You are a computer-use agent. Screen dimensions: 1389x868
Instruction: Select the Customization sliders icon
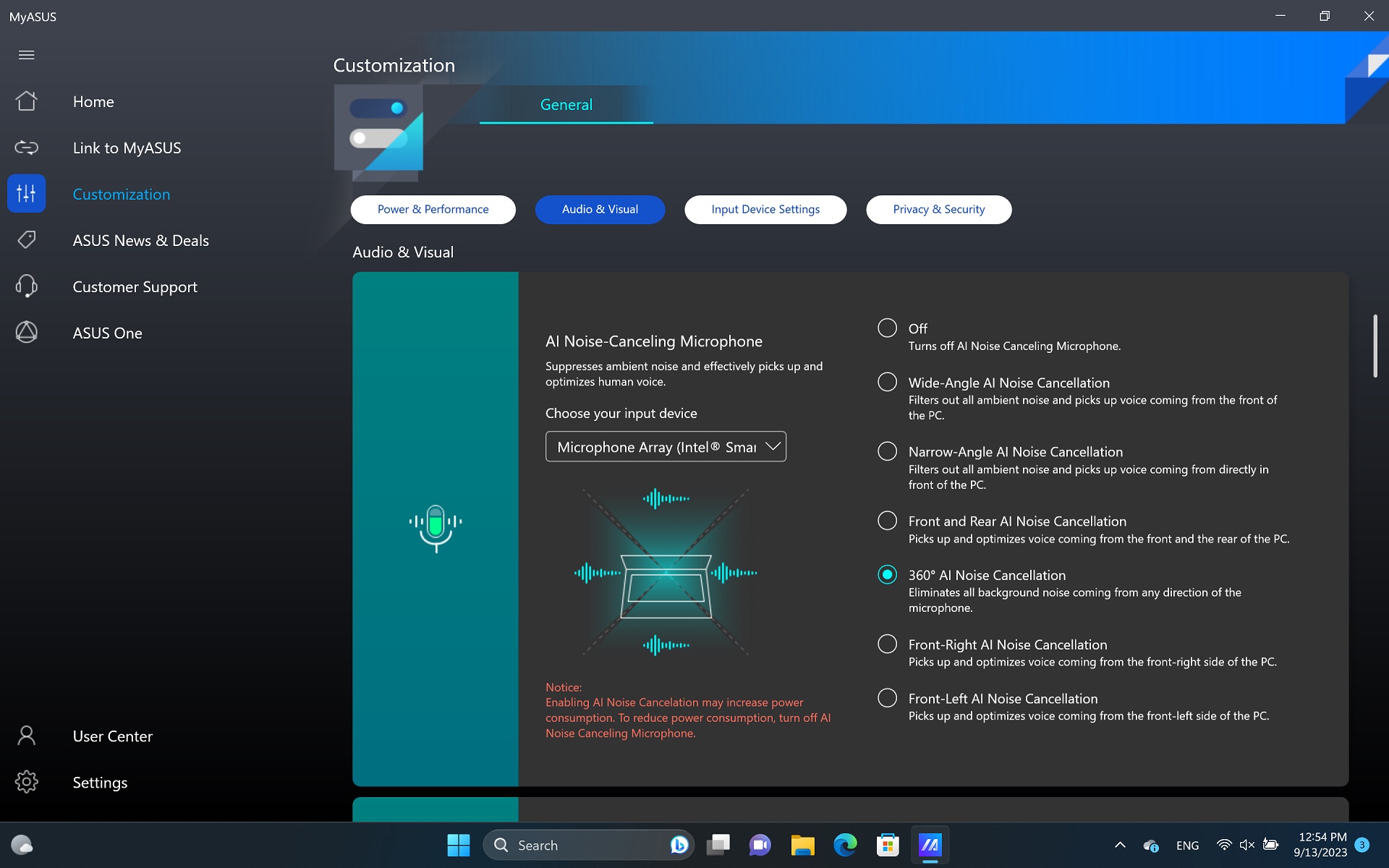26,193
